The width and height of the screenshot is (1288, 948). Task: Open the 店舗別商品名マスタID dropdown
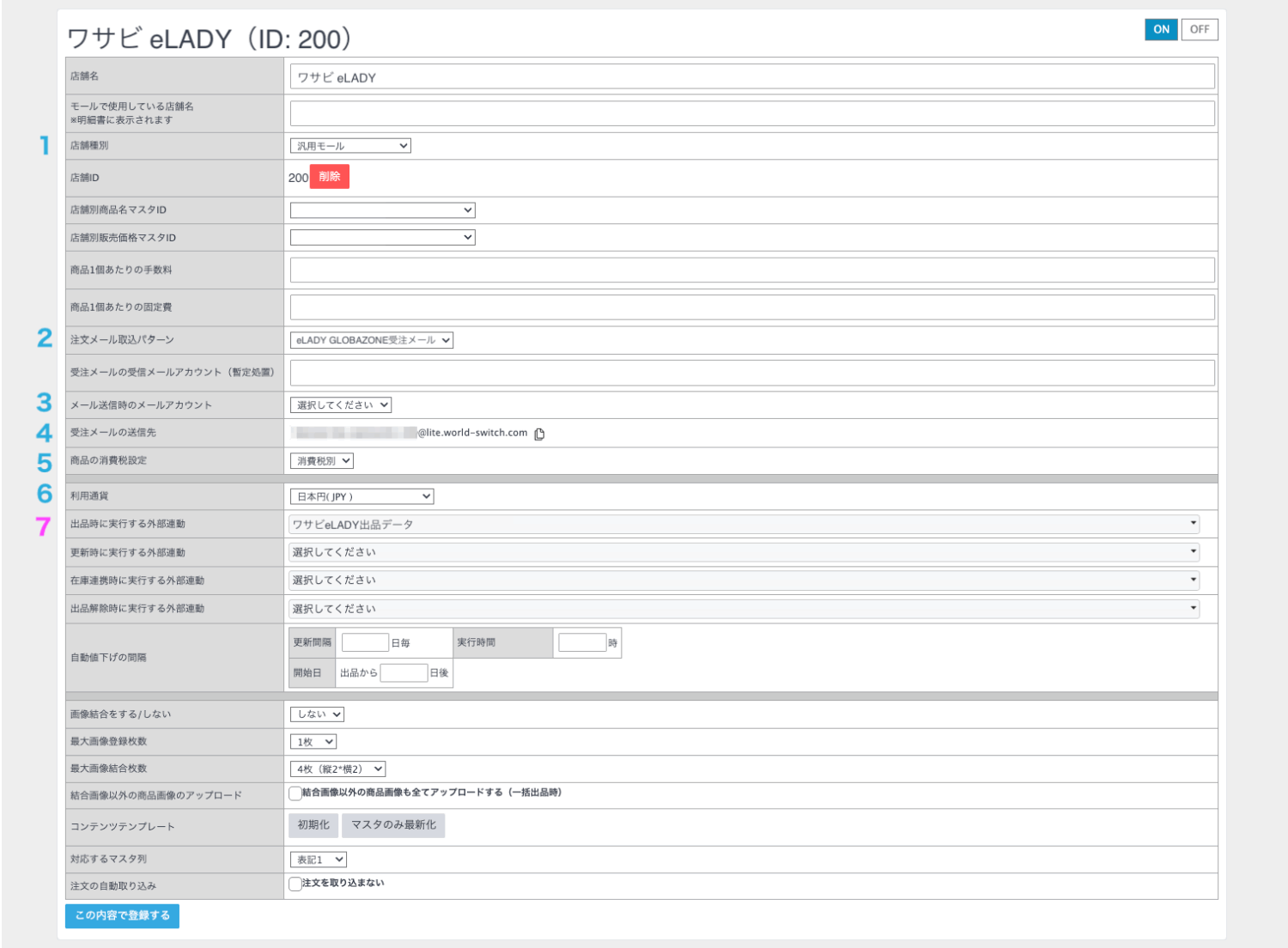pos(382,210)
